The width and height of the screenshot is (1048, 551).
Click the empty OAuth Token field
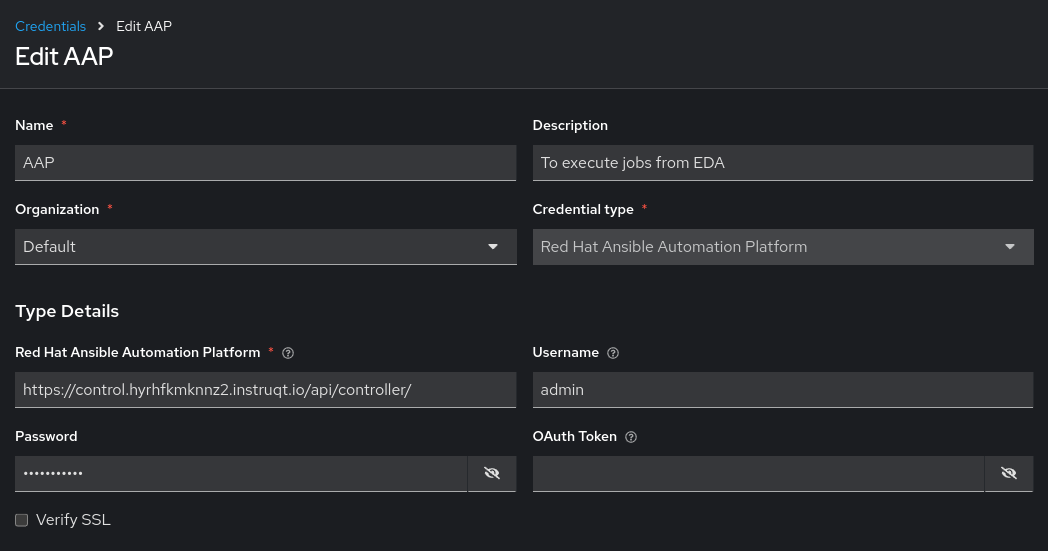759,473
